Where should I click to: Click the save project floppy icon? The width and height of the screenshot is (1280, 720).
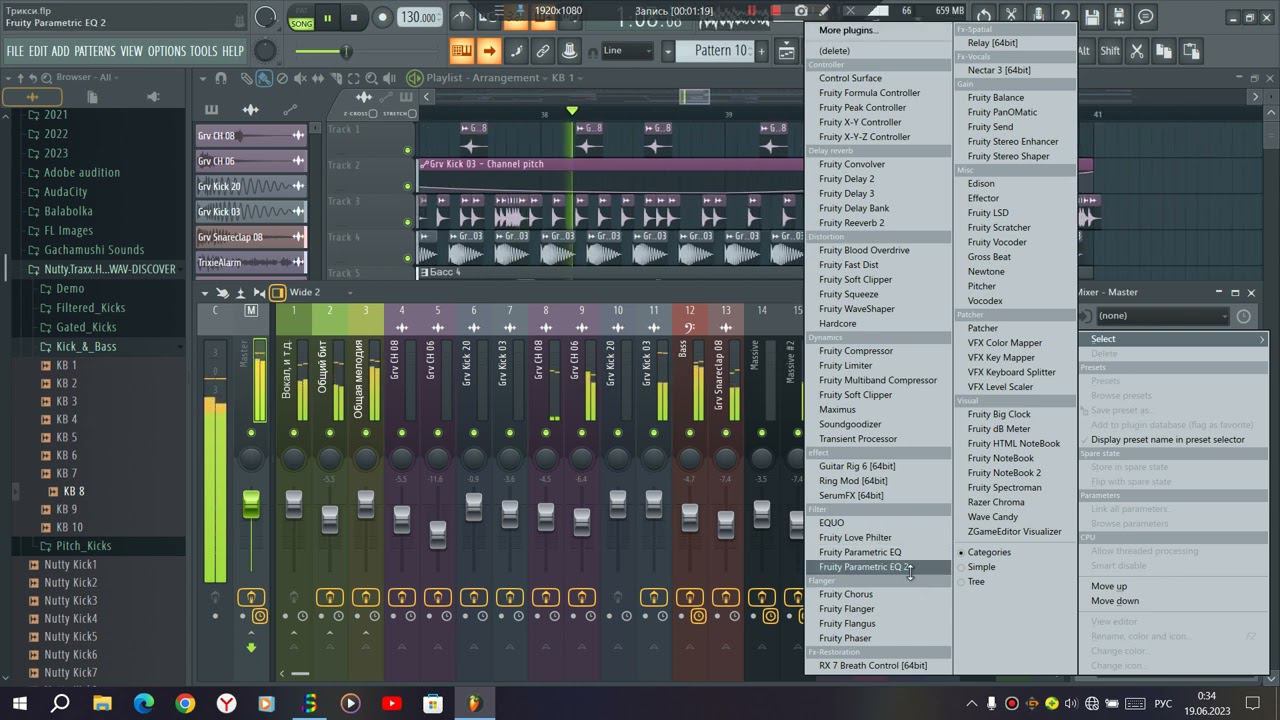pos(1092,16)
